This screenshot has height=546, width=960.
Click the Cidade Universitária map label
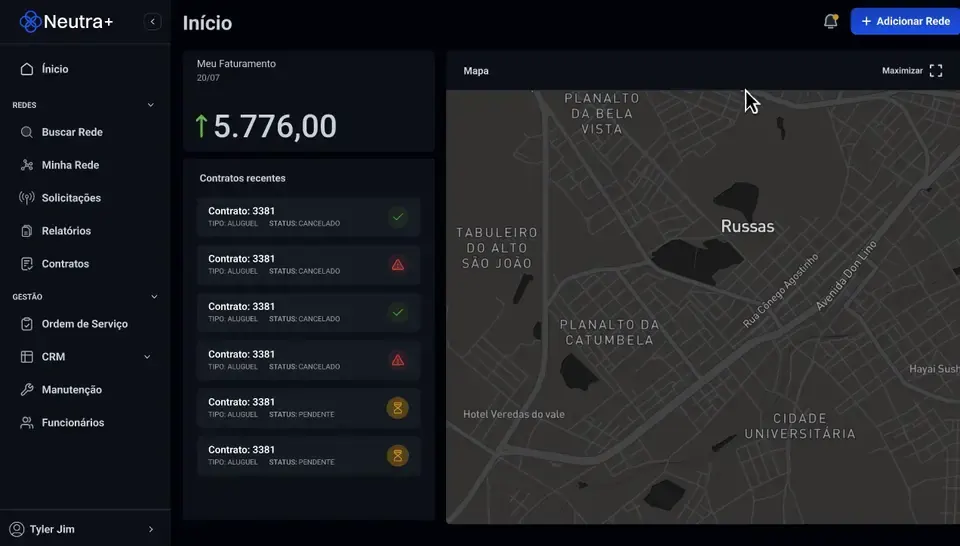click(800, 426)
